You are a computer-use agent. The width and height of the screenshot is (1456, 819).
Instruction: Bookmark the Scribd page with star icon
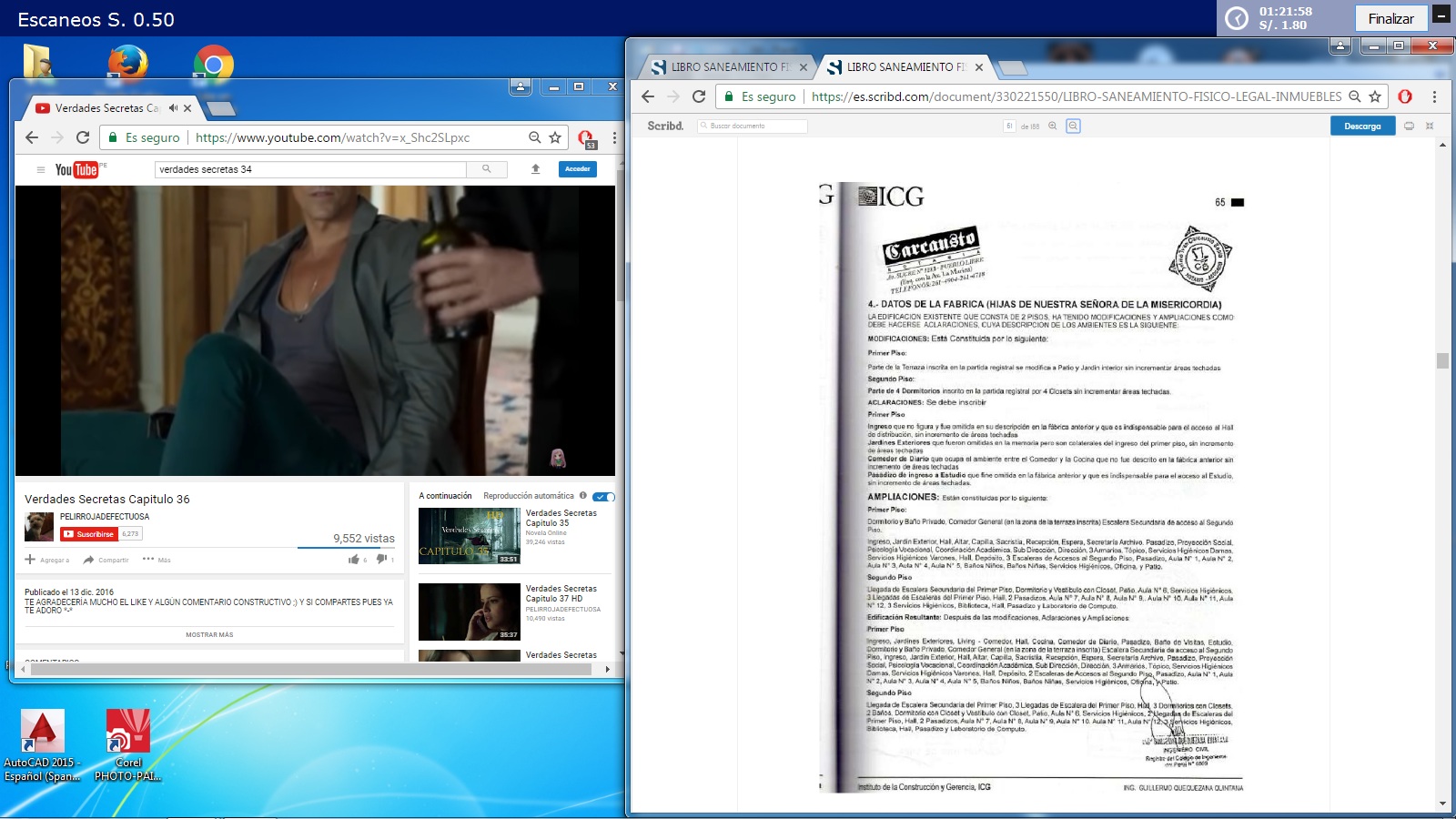pyautogui.click(x=1375, y=96)
